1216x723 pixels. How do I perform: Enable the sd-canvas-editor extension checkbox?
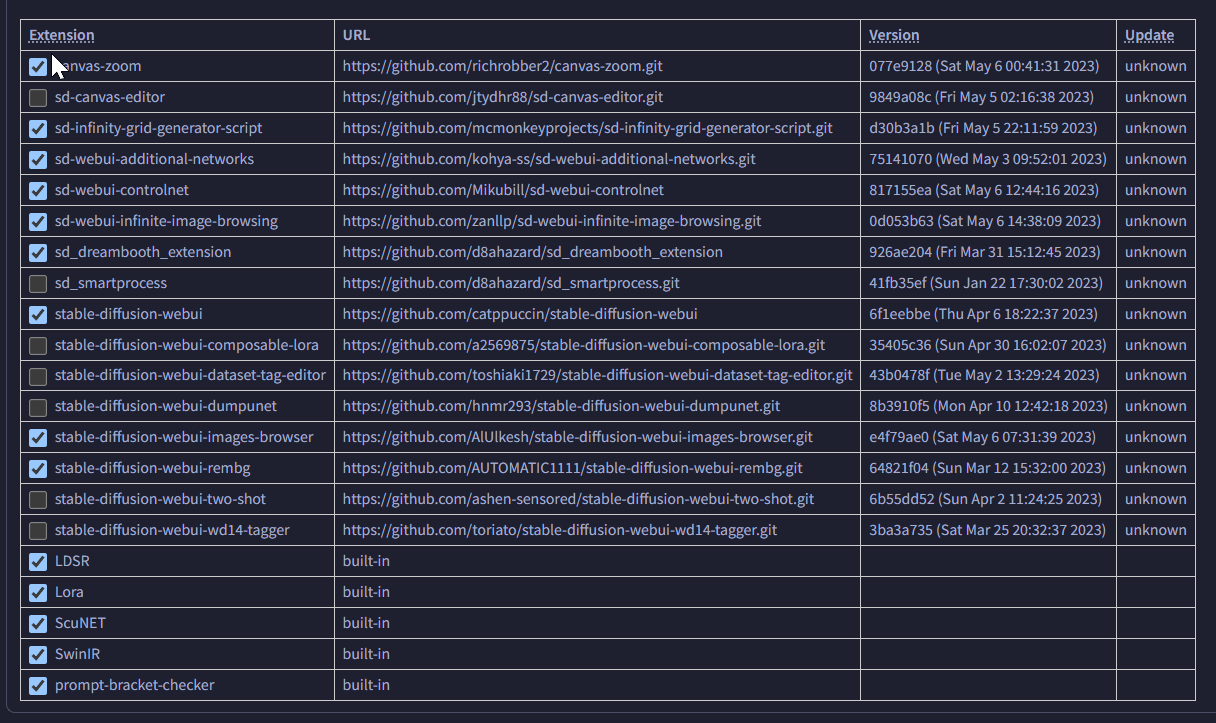pyautogui.click(x=38, y=98)
